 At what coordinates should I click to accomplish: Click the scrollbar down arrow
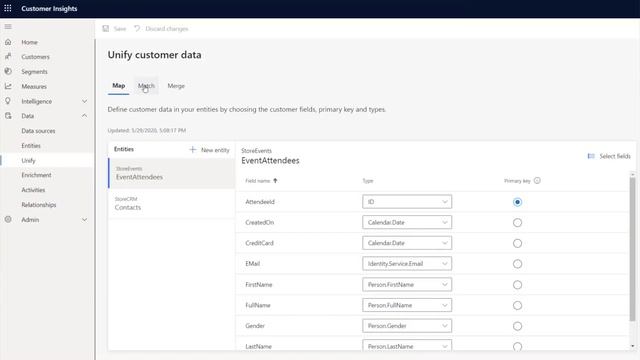pyautogui.click(x=632, y=346)
